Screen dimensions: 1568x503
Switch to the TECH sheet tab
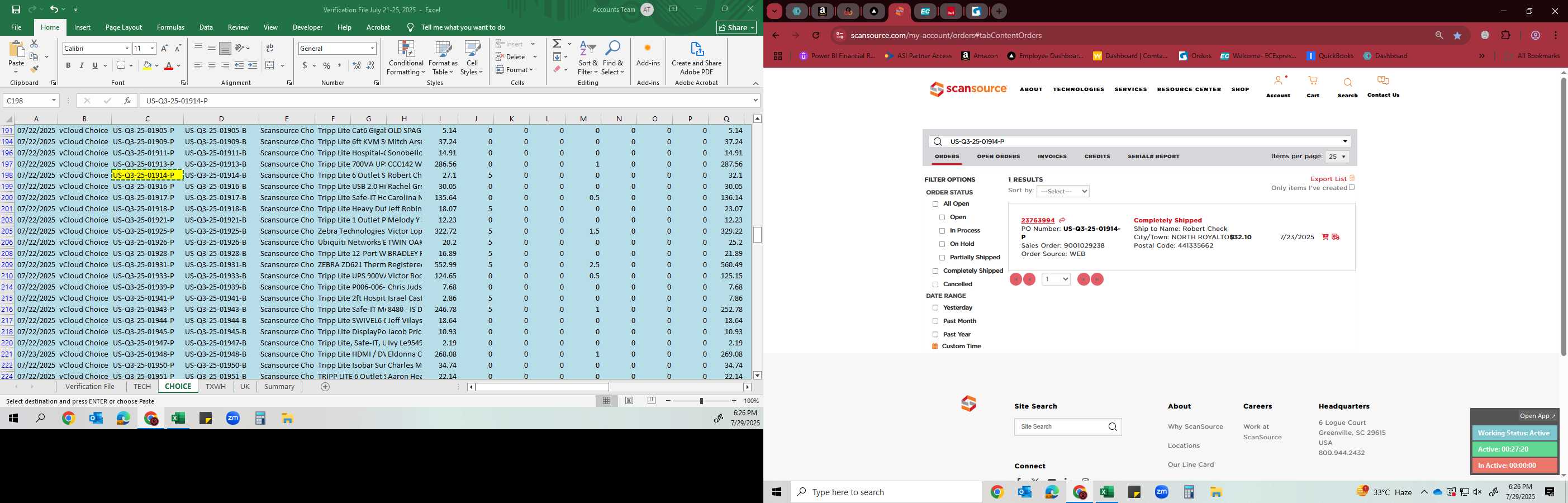[x=142, y=387]
